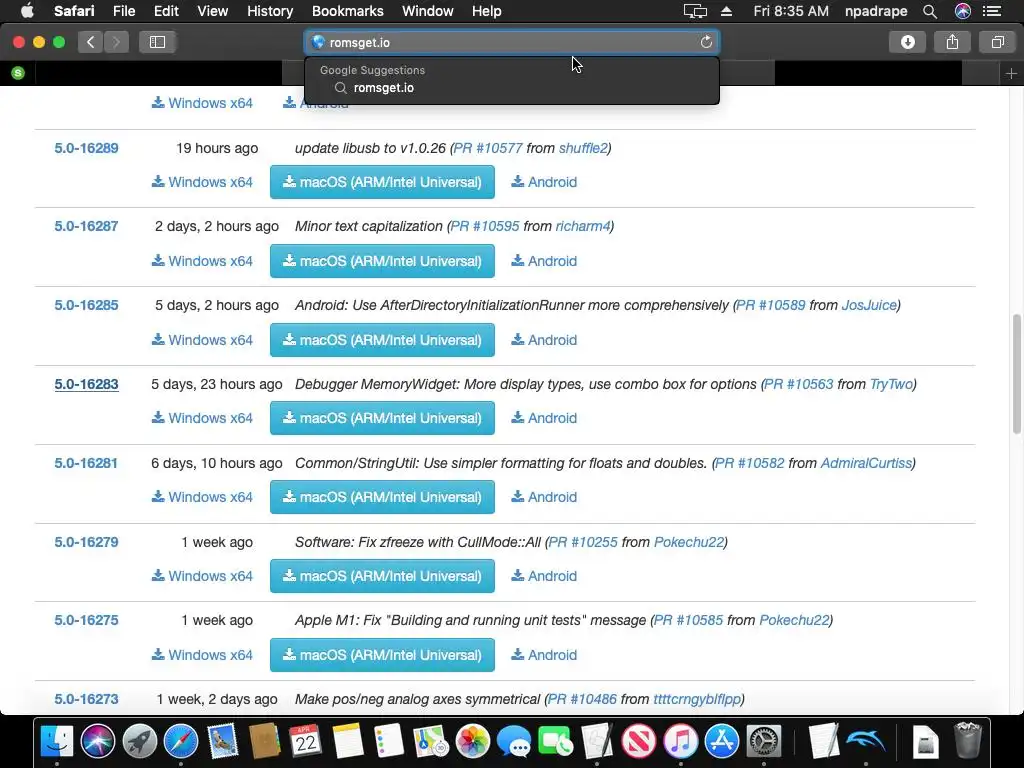
Task: Open Notification Center in menu bar
Action: pos(992,11)
